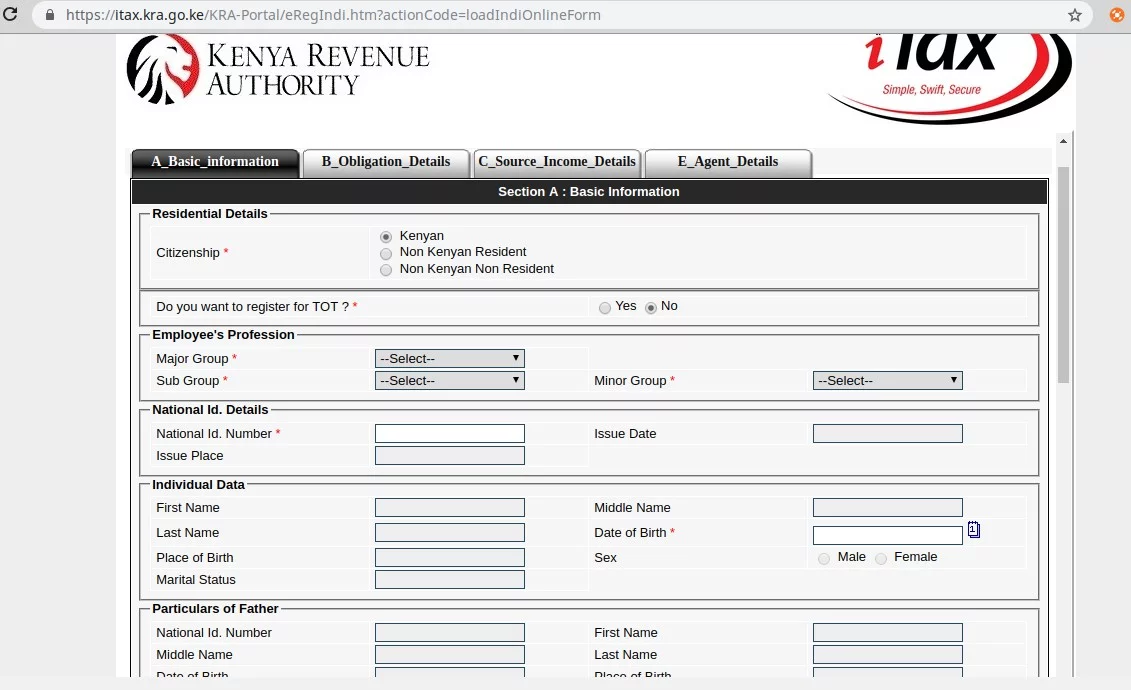Click the father's Middle Name field
This screenshot has width=1131, height=690.
pyautogui.click(x=449, y=655)
